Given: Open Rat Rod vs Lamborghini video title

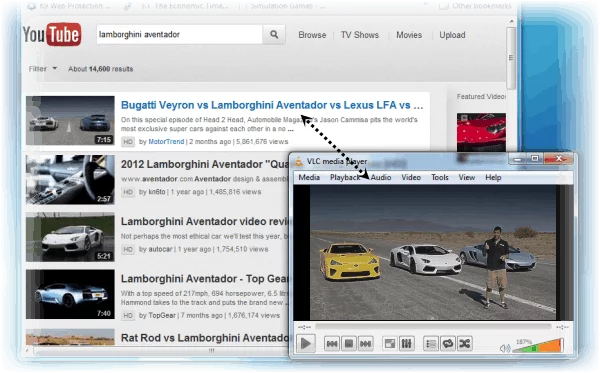Looking at the screenshot, I should tap(205, 338).
